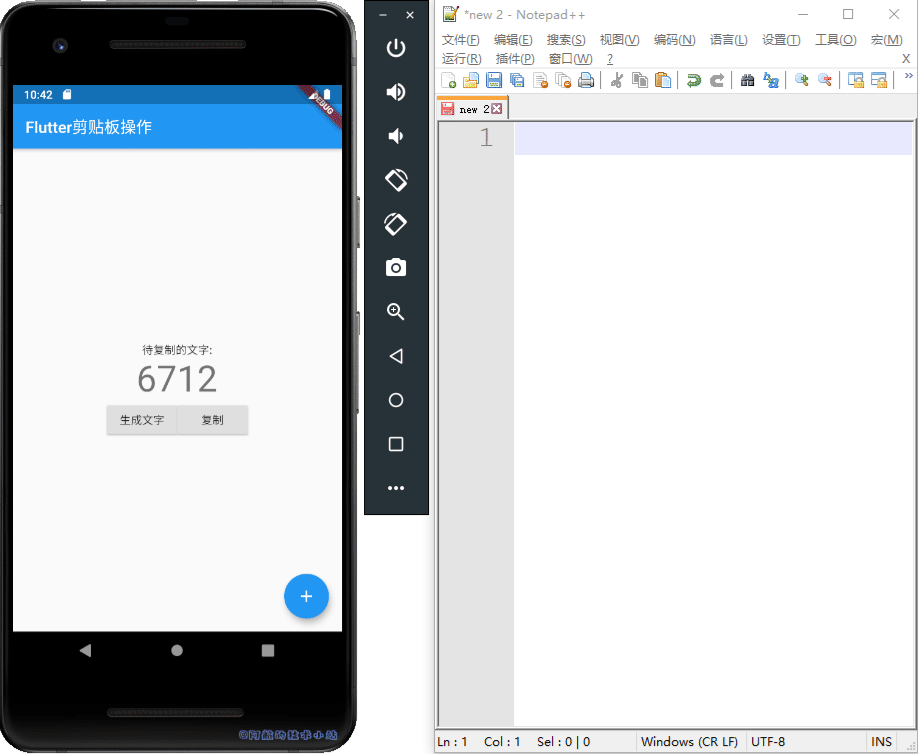
Task: Tap the 复制 button
Action: click(212, 420)
